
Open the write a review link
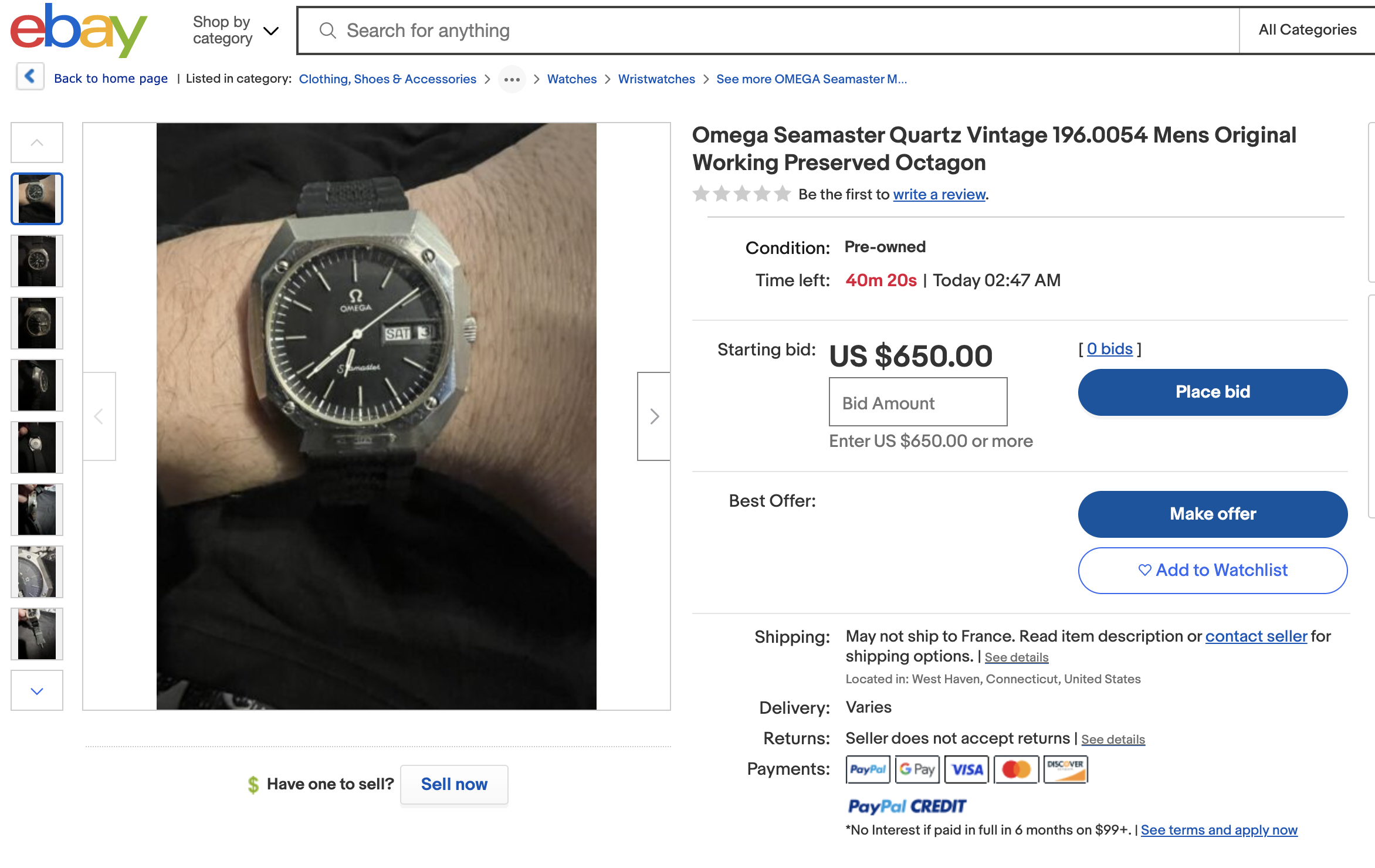click(939, 194)
